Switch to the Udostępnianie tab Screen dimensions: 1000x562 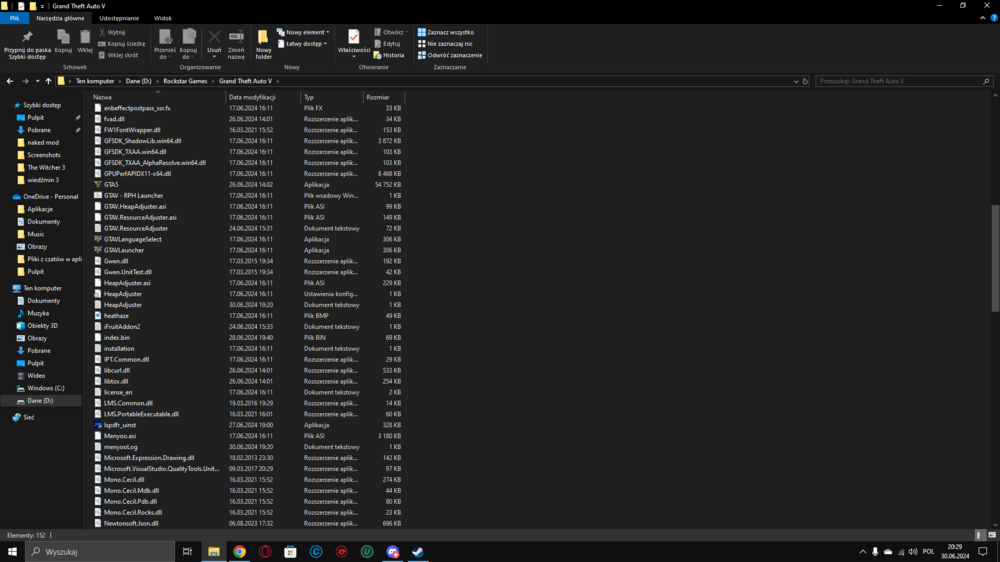coord(119,18)
